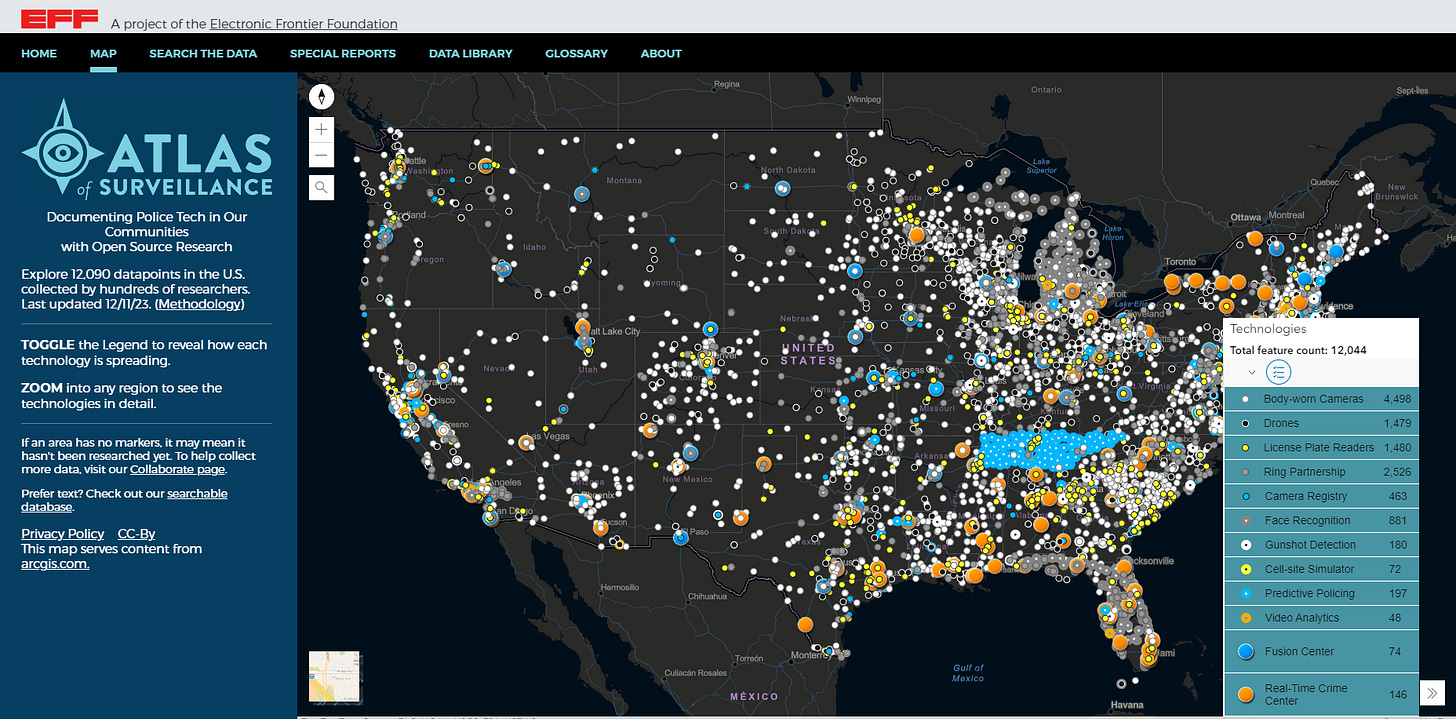The width and height of the screenshot is (1456, 719).
Task: Toggle the Ring Partnership layer
Action: pos(1321,472)
